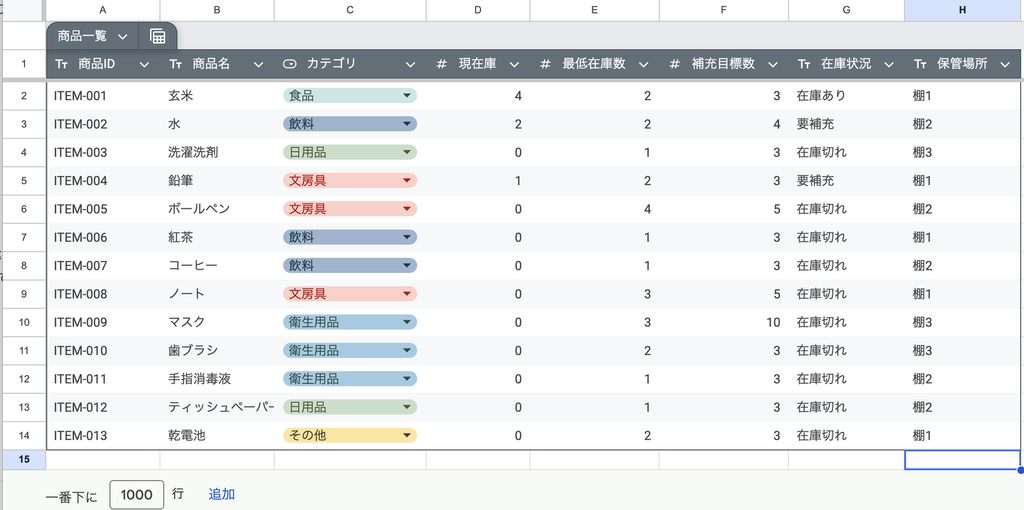Expand the 現在庫 column options chevron
This screenshot has height=510, width=1024.
514,65
